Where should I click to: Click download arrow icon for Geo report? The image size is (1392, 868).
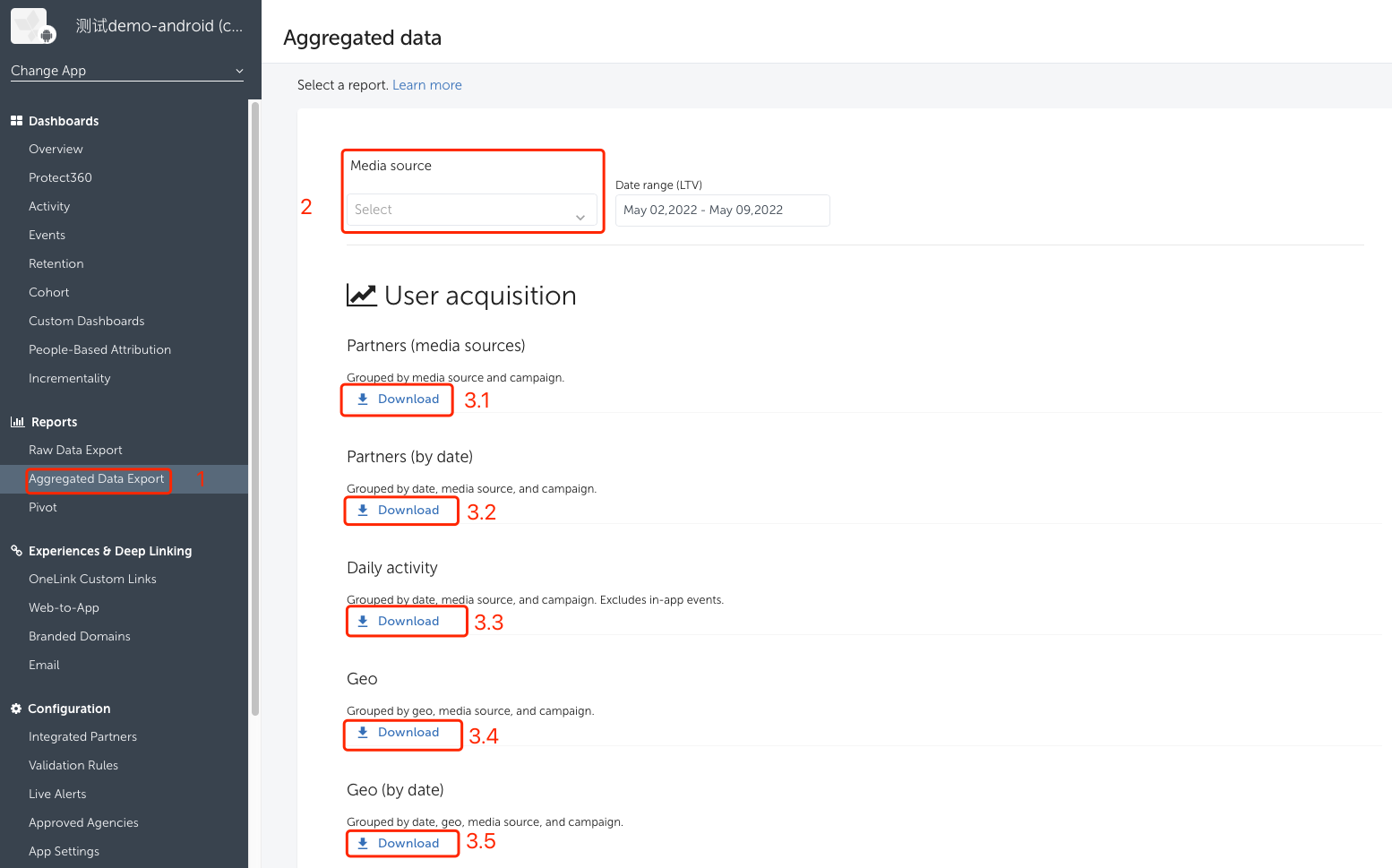pos(363,733)
